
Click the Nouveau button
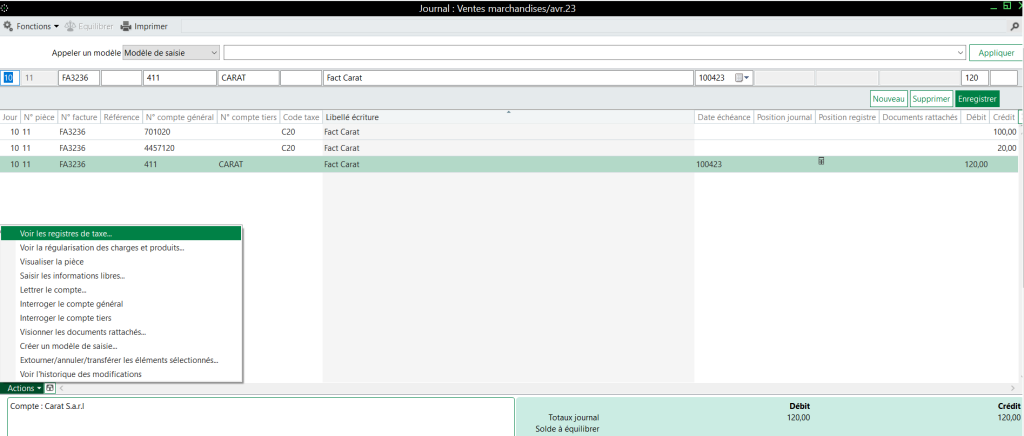point(888,99)
